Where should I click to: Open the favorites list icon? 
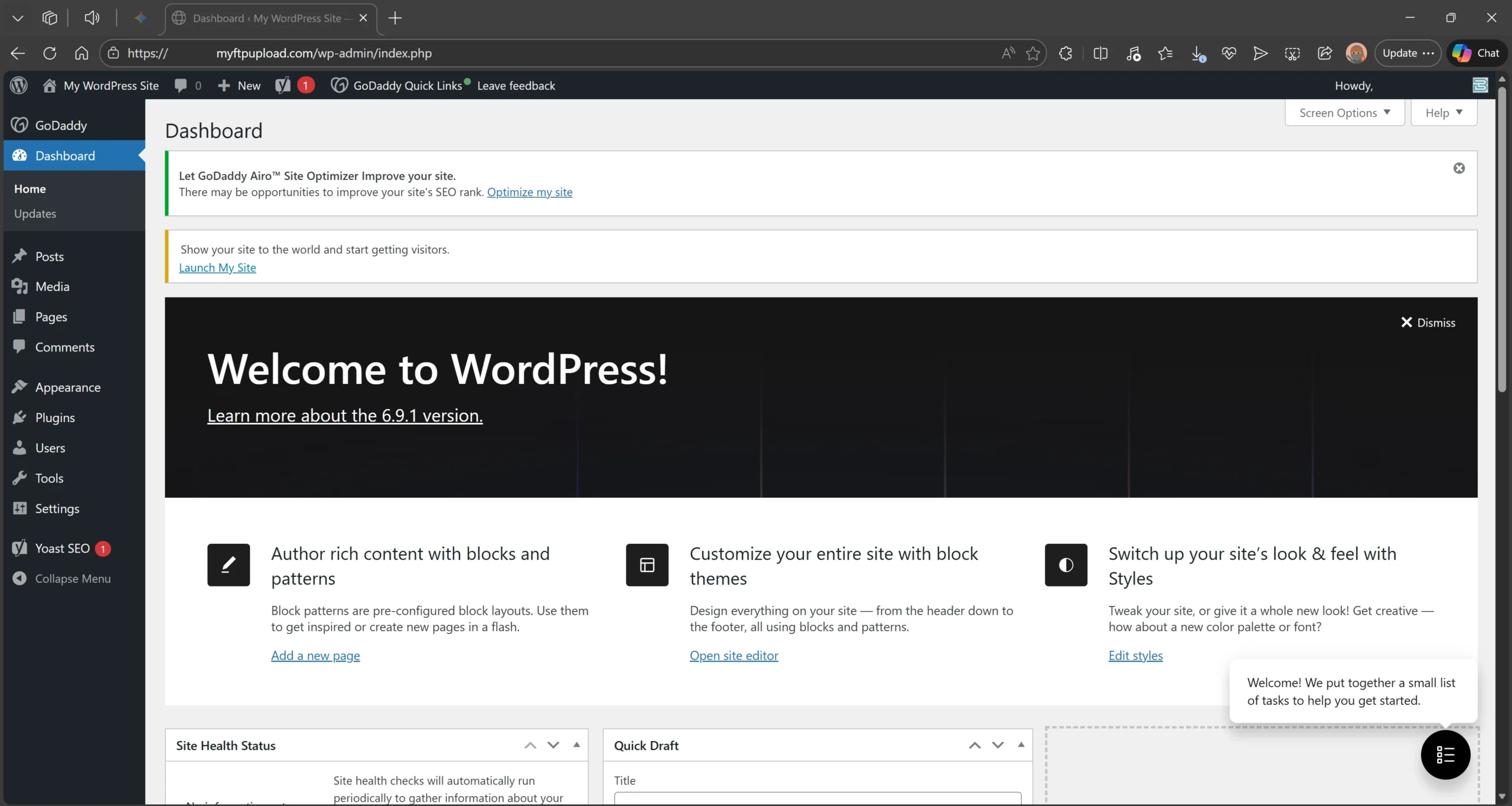click(x=1165, y=53)
